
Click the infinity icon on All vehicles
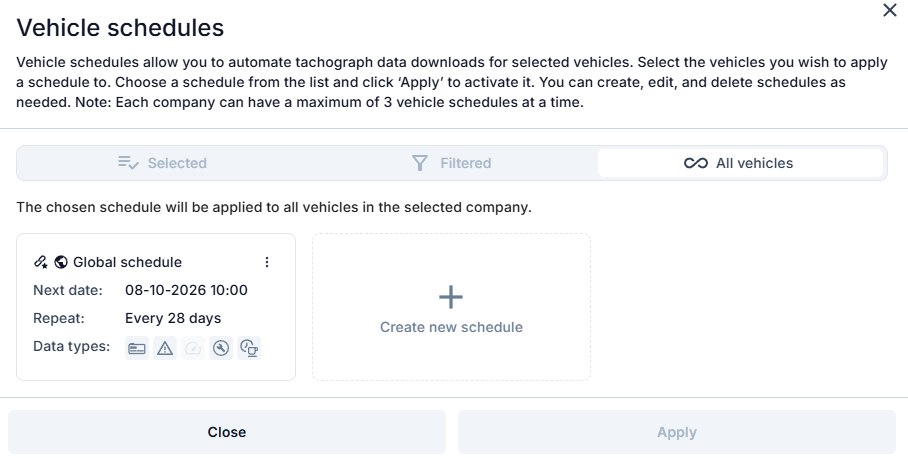pos(695,163)
